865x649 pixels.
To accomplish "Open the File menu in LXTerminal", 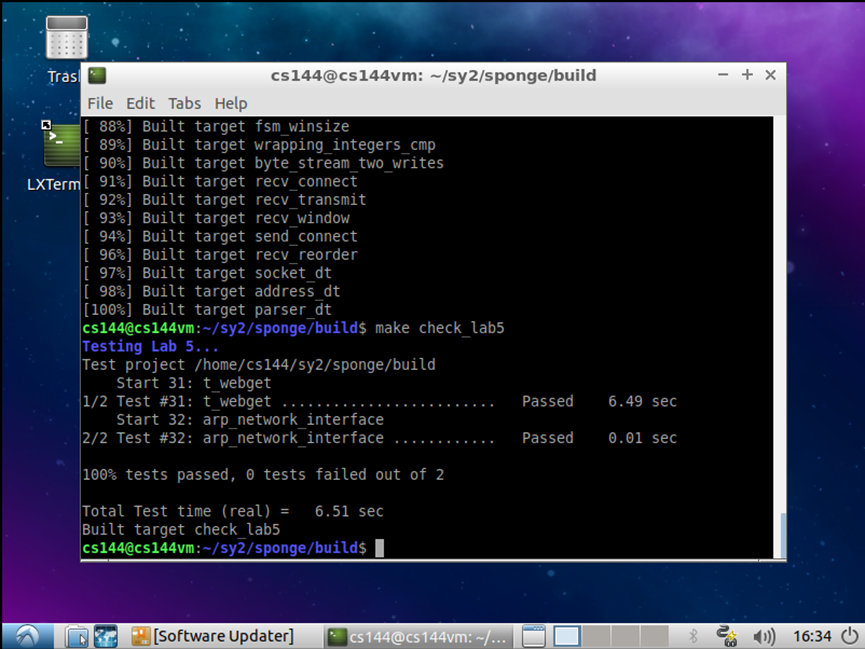I will [99, 103].
